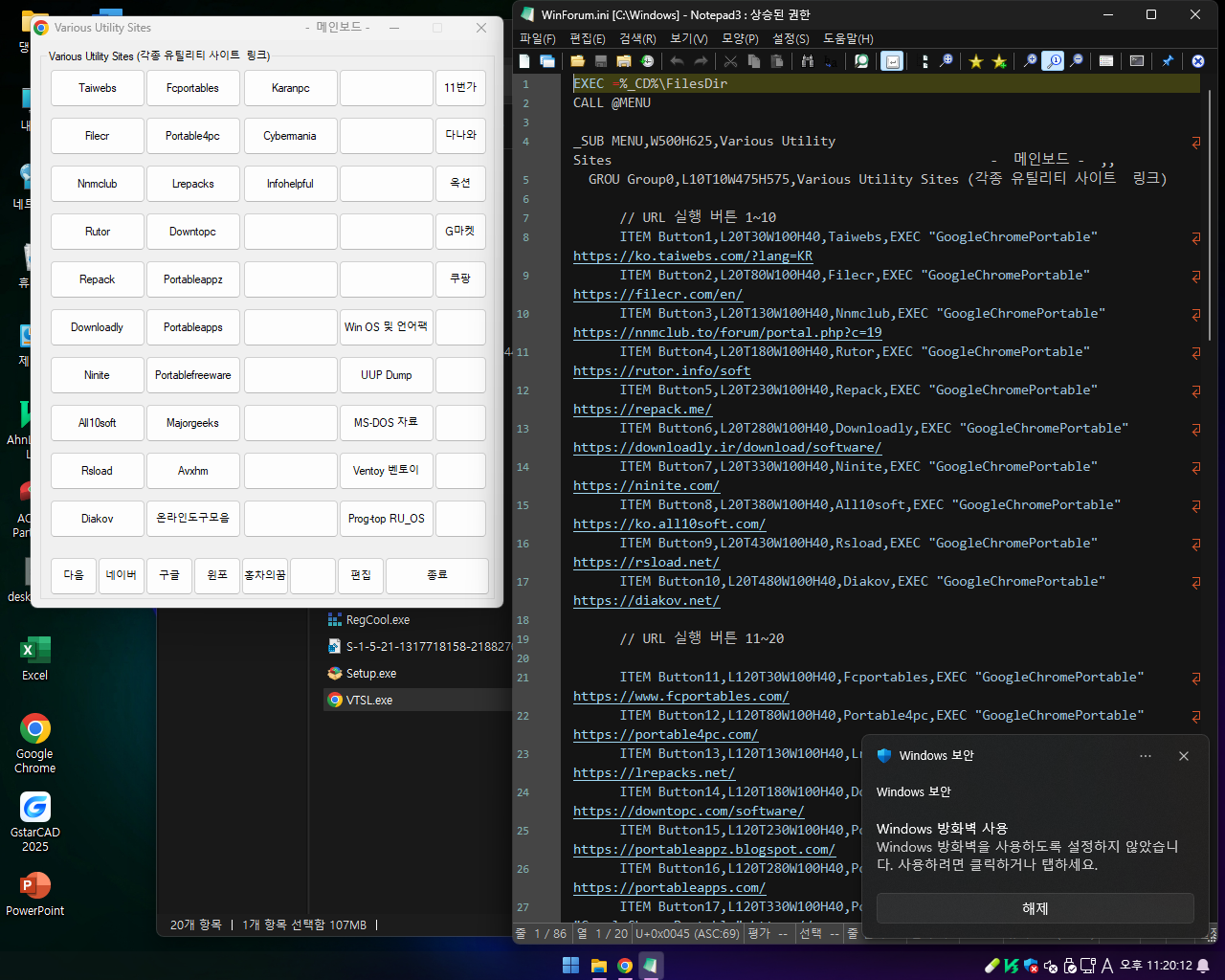Click the Copy icon in Notepad3 toolbar
Screen dimensions: 1225x980
pos(753,61)
